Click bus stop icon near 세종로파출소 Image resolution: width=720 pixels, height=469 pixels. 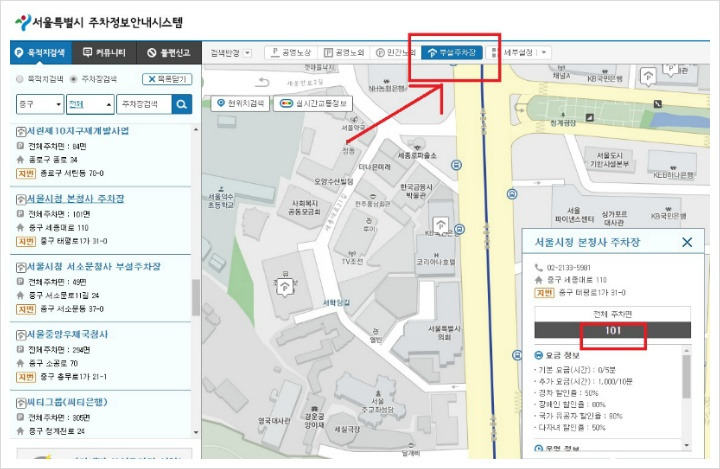coord(456,165)
